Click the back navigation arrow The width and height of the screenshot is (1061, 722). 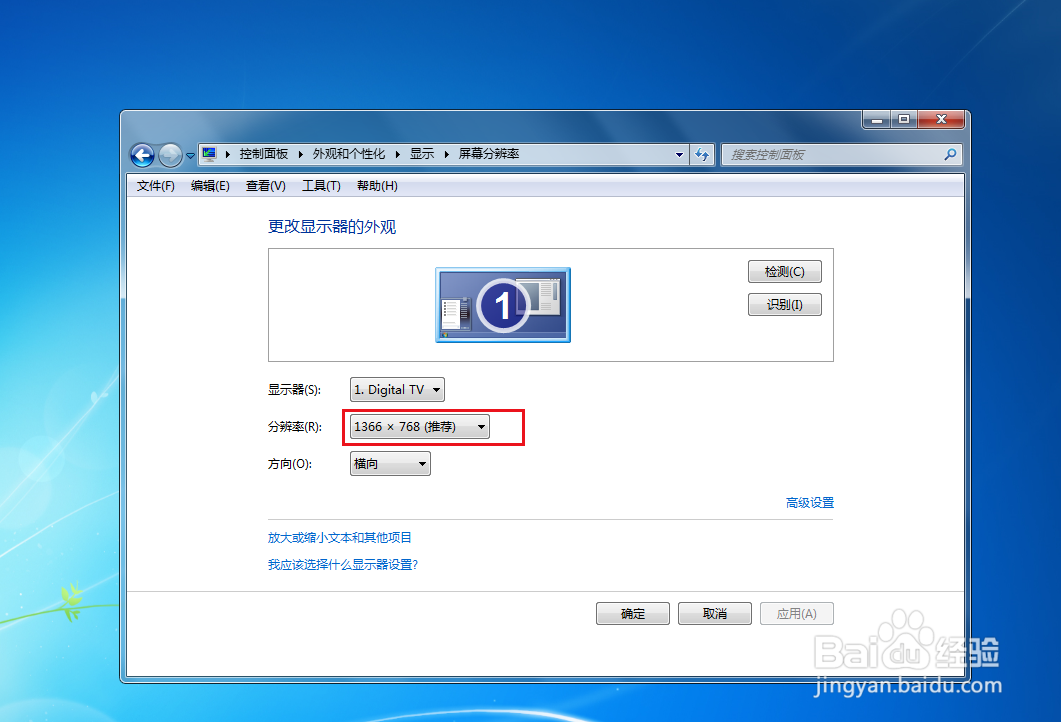[x=142, y=155]
